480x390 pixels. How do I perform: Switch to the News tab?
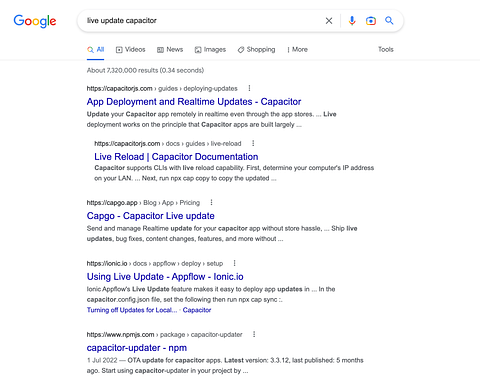tap(170, 50)
